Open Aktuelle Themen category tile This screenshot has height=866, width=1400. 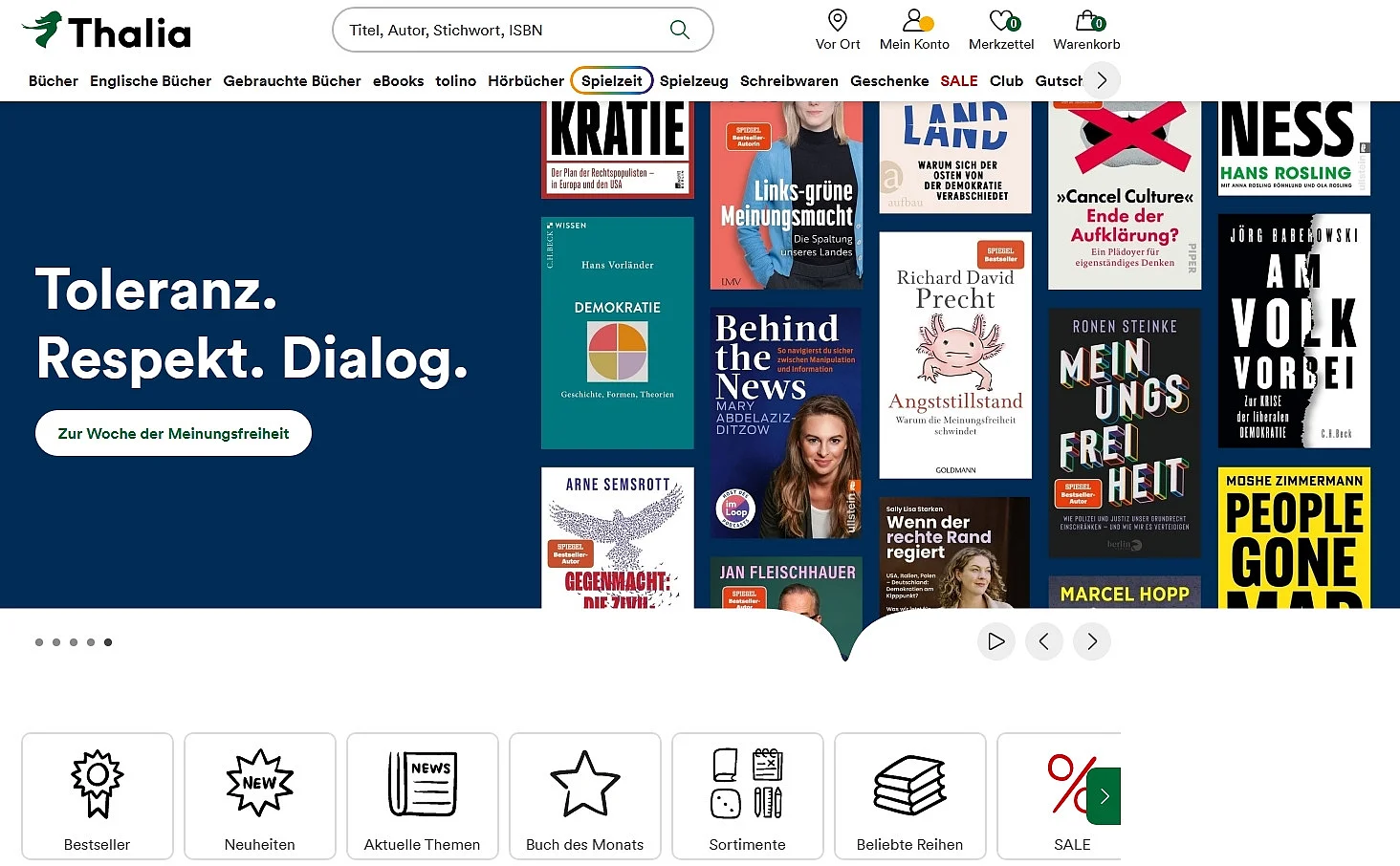(x=423, y=796)
